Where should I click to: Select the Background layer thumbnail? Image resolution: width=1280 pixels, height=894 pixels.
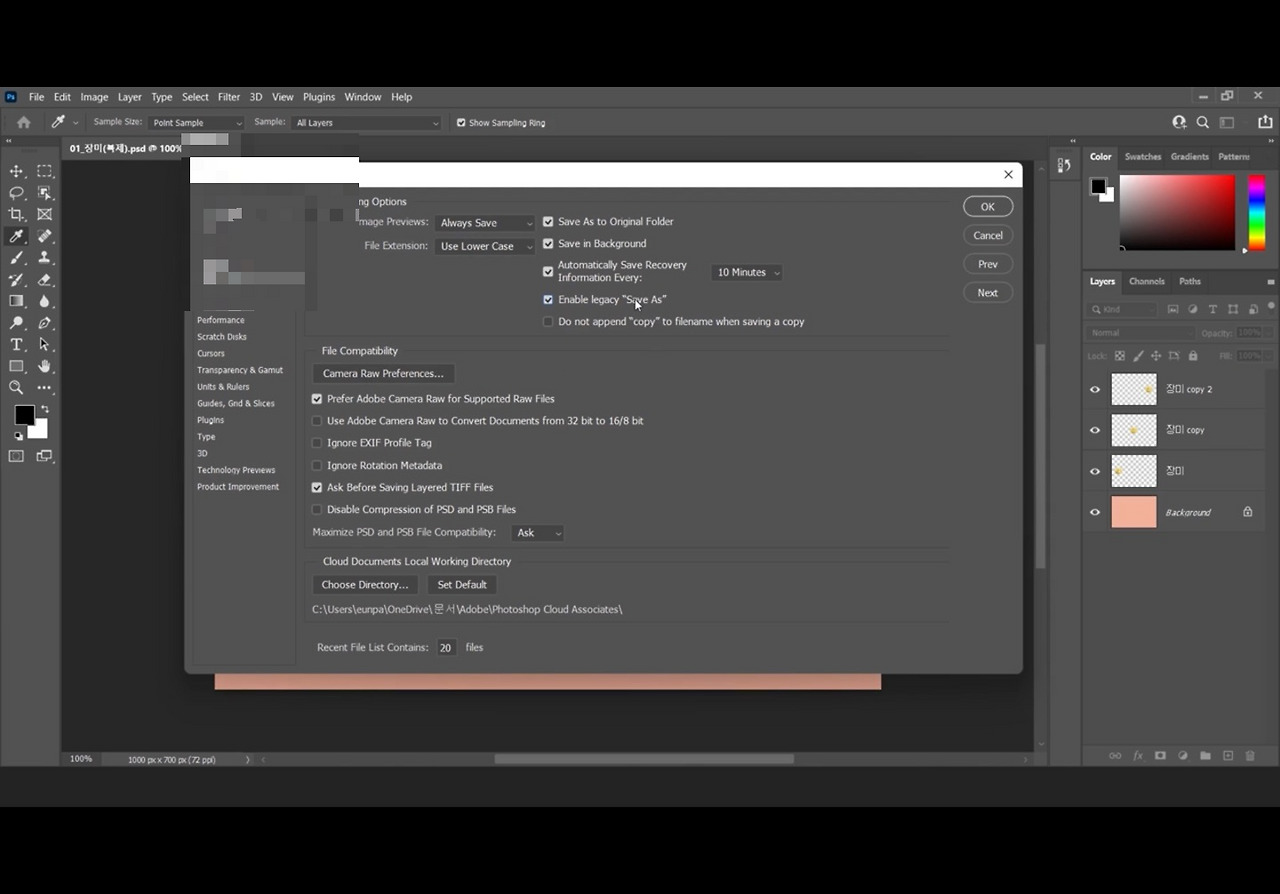tap(1134, 512)
